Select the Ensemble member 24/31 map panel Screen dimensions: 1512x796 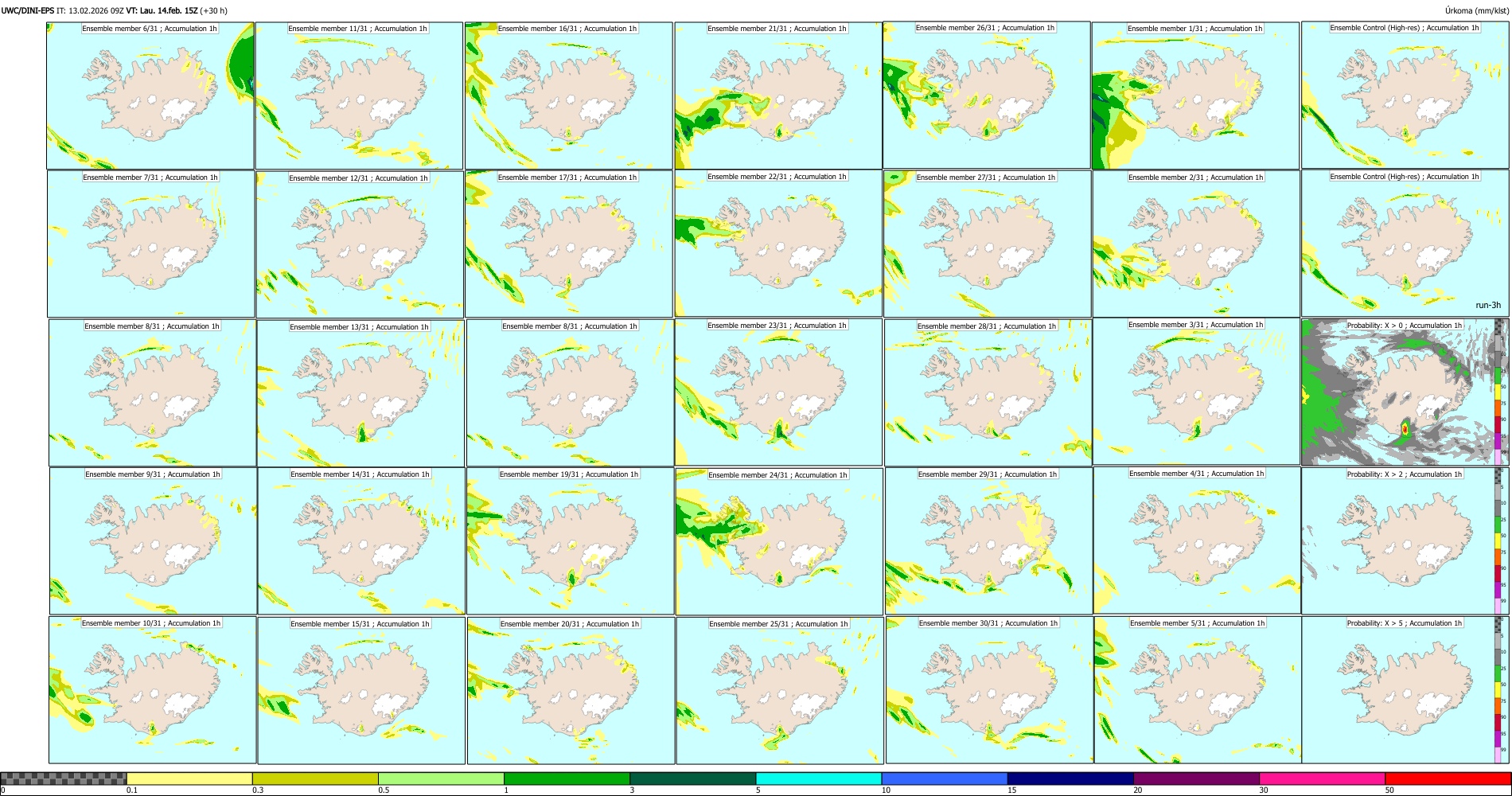[x=779, y=541]
